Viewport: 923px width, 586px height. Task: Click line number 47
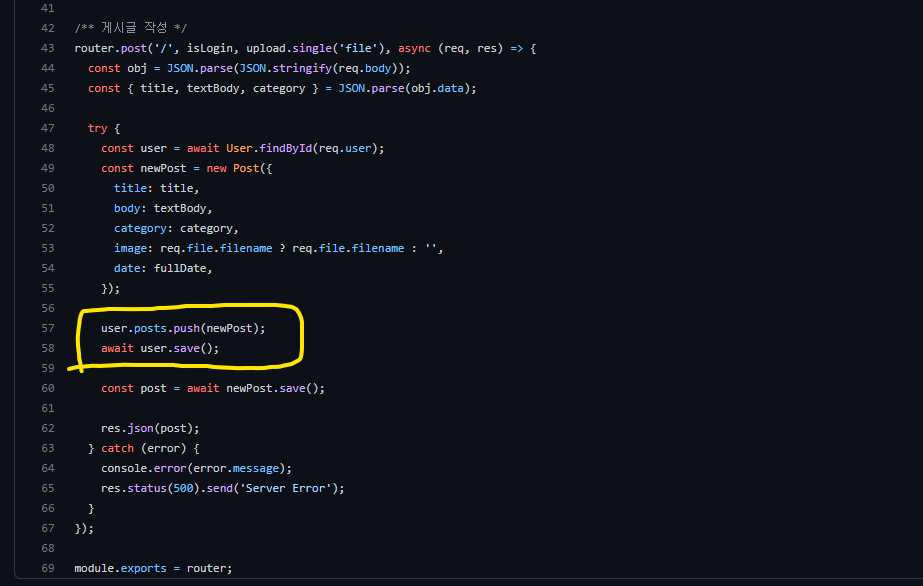48,128
